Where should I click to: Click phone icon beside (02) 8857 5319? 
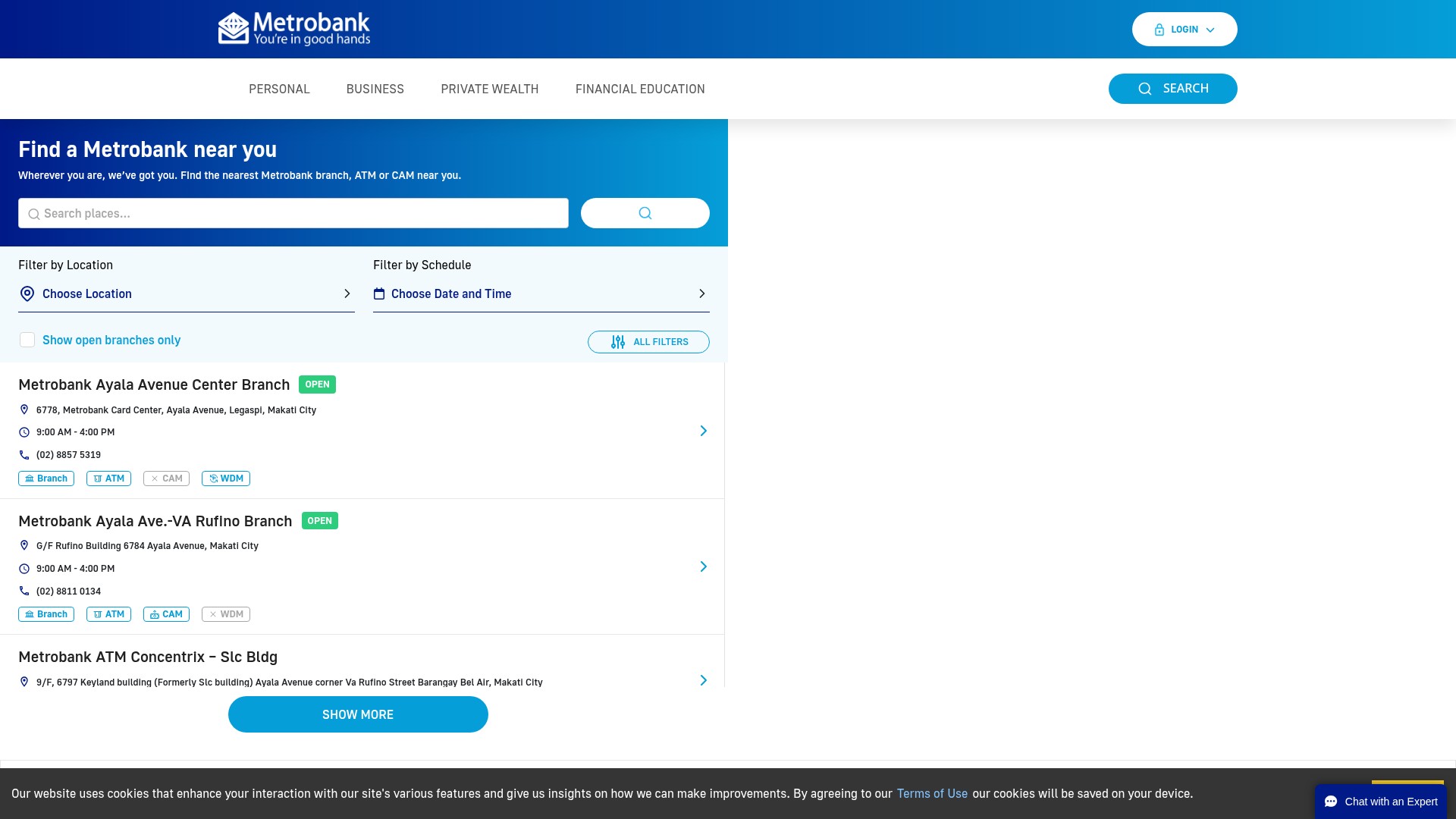click(x=24, y=455)
